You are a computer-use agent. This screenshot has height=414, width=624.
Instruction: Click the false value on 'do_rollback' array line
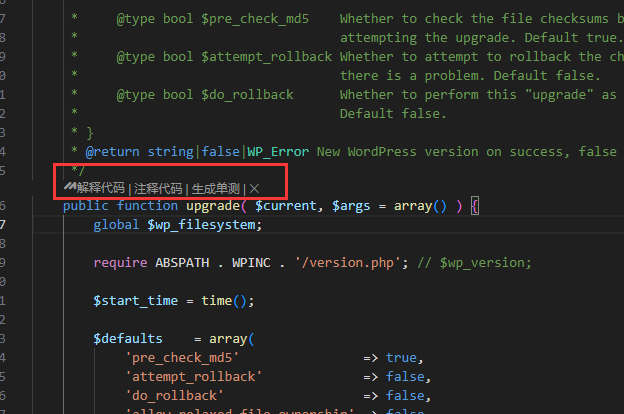(x=405, y=396)
